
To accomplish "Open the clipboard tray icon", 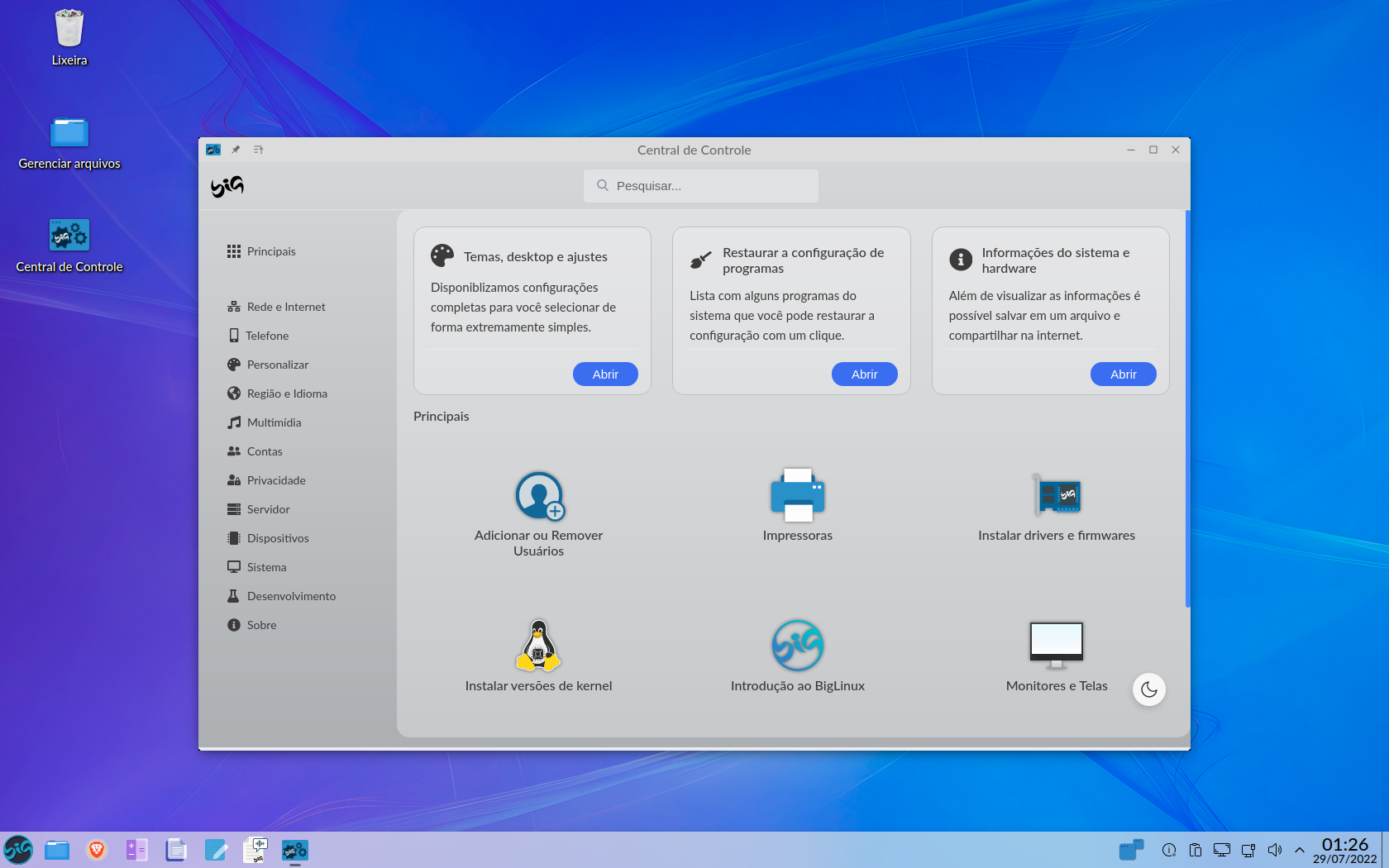I will (x=1196, y=850).
